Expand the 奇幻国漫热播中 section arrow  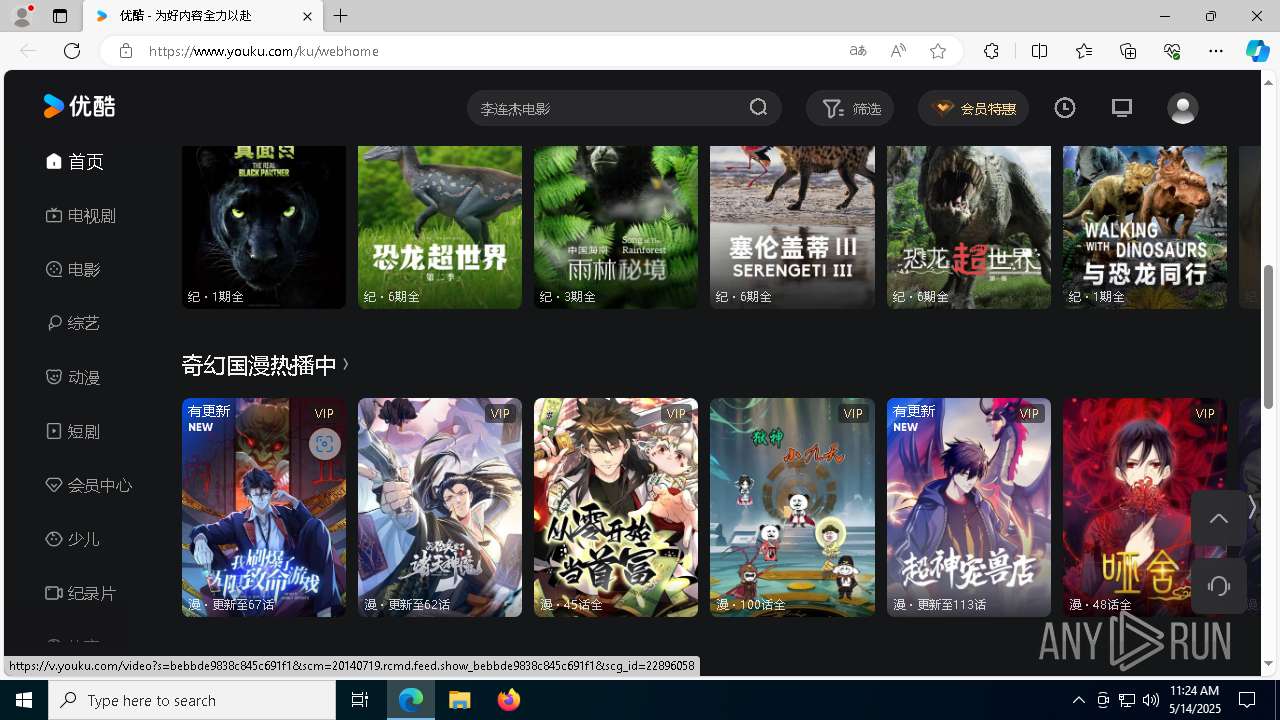pyautogui.click(x=346, y=364)
